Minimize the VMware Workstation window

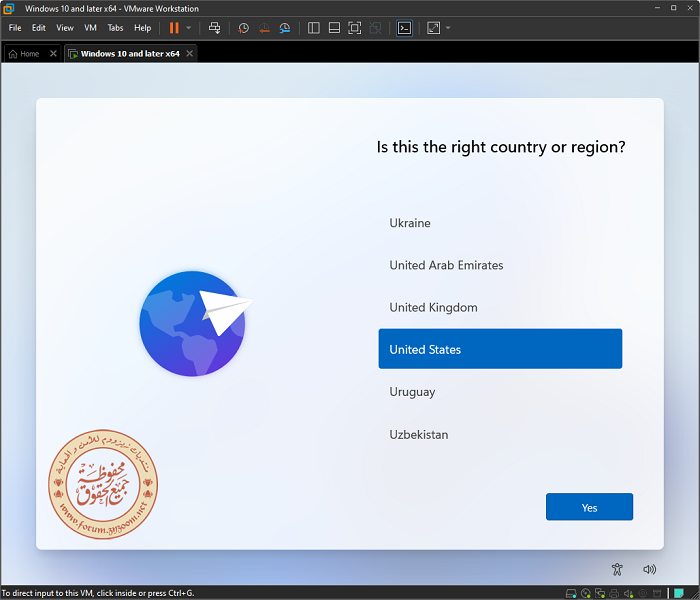pos(657,8)
